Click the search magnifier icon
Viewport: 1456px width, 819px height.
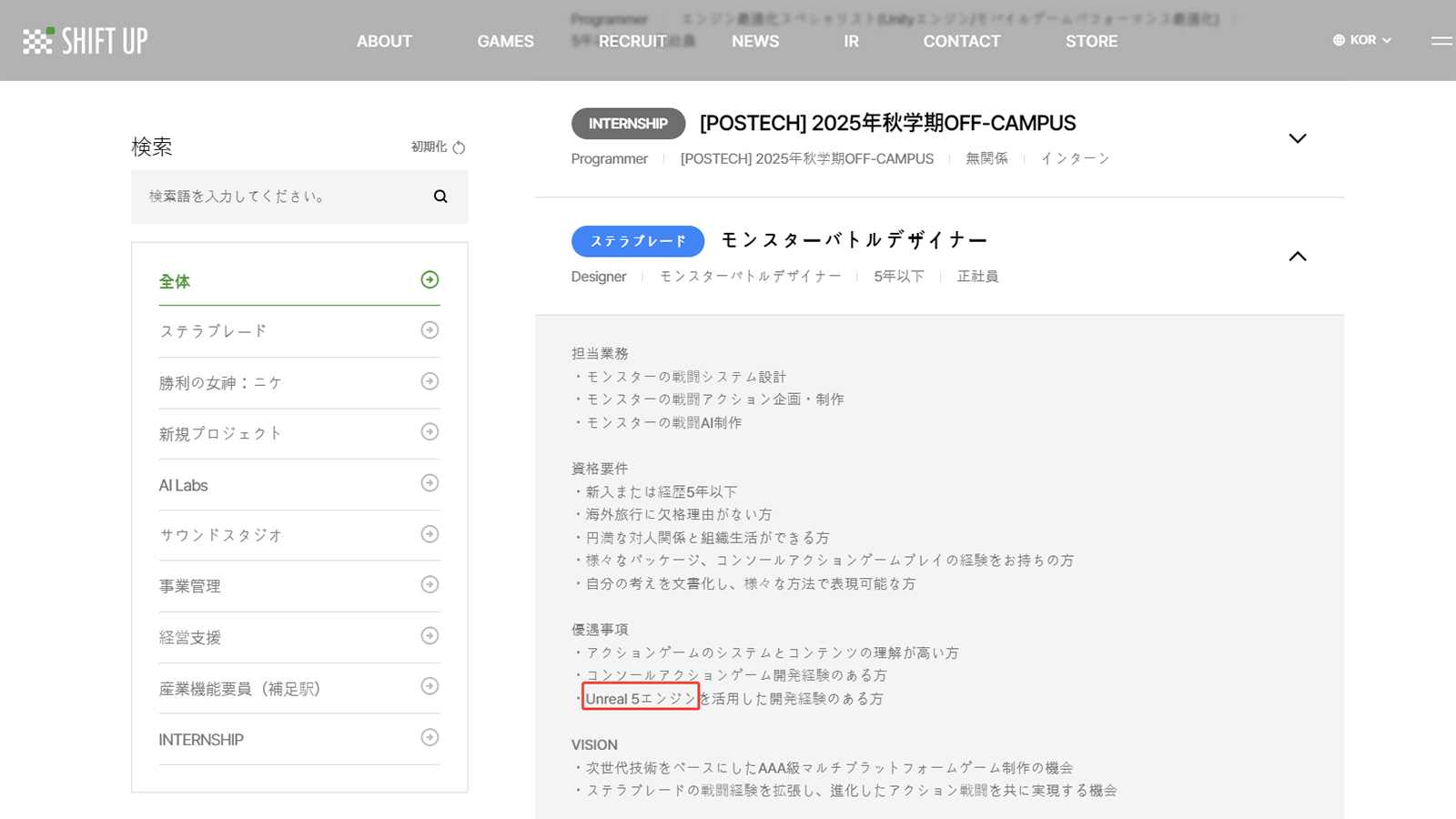pyautogui.click(x=440, y=196)
